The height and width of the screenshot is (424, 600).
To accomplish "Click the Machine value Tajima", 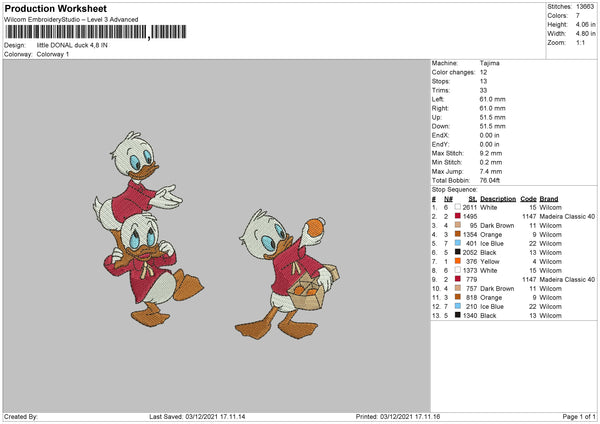I will (x=489, y=63).
